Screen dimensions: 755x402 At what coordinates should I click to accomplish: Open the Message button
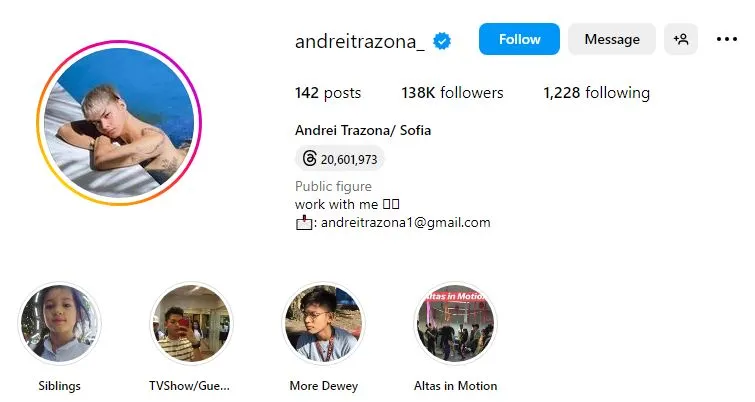tap(612, 39)
